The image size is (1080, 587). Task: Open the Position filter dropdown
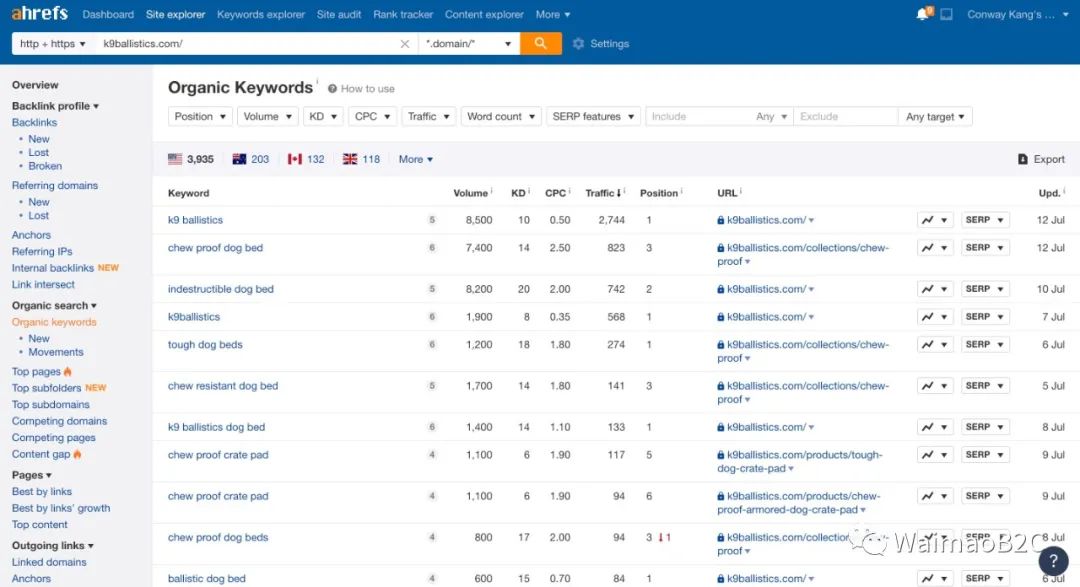(x=200, y=117)
